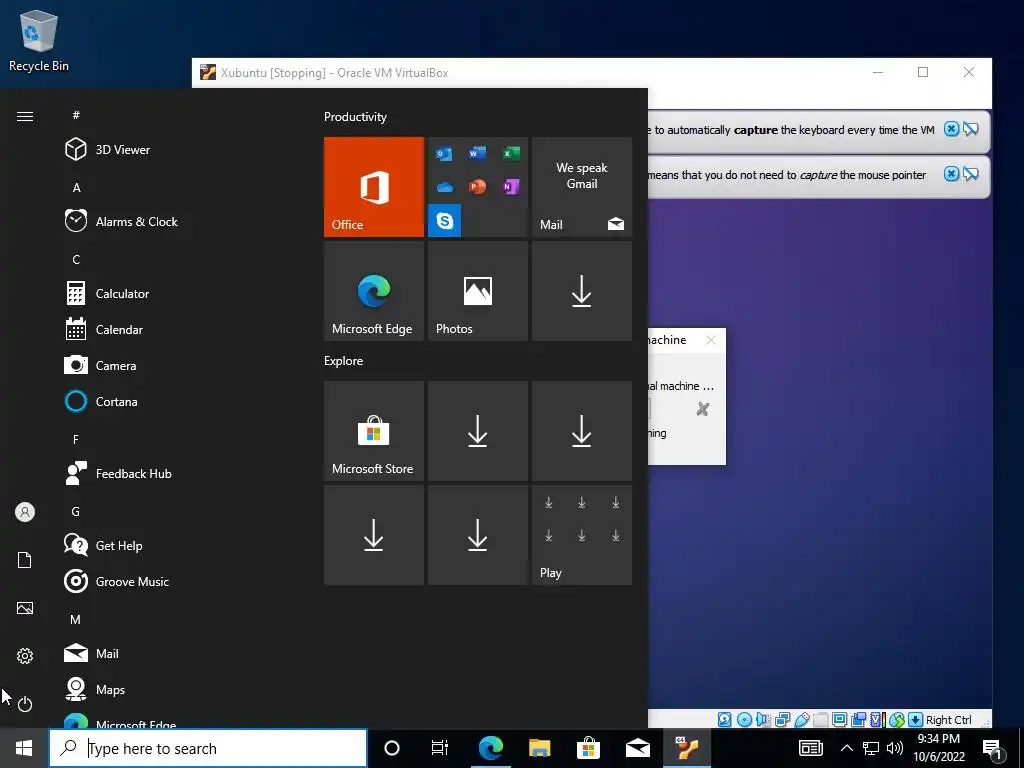The image size is (1024, 768).
Task: Dismiss the VirtualBox keyboard capture notification
Action: point(952,129)
